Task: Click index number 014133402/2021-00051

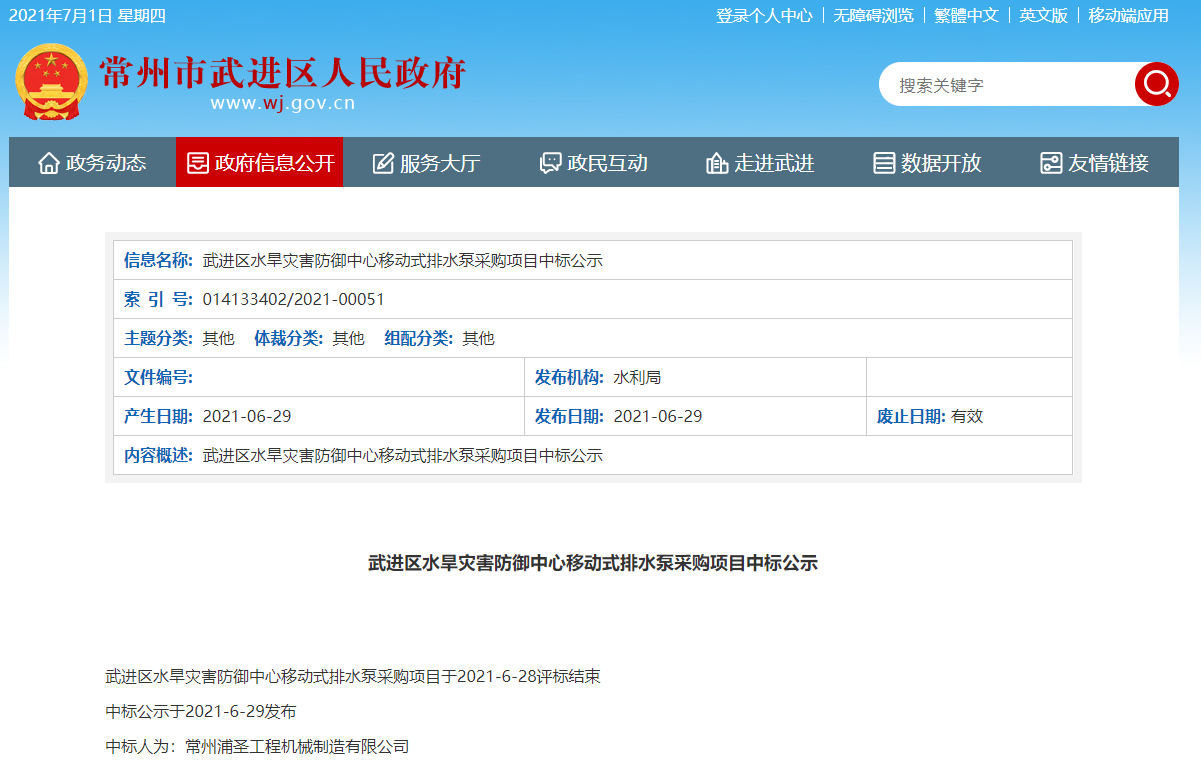Action: coord(293,299)
